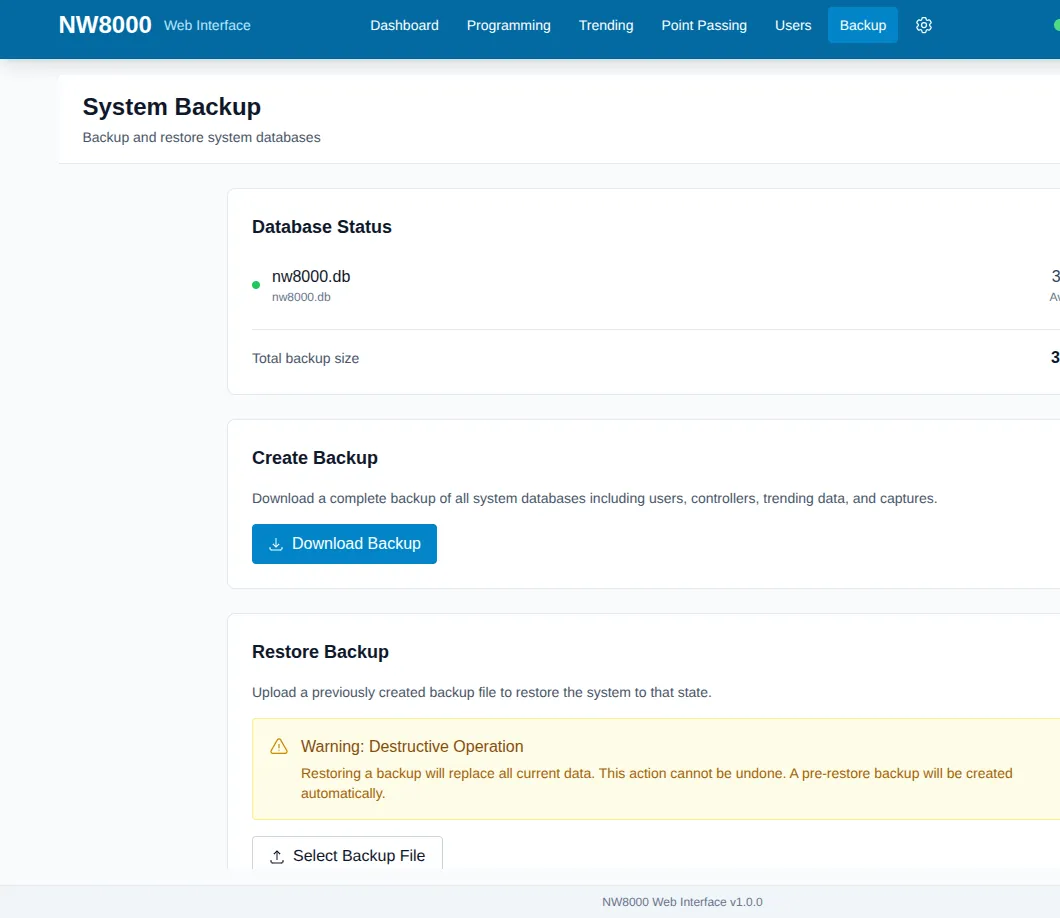The height and width of the screenshot is (918, 1060).
Task: Click the footer 'NW8000 Web Interface v1.0.0' text
Action: click(x=682, y=902)
